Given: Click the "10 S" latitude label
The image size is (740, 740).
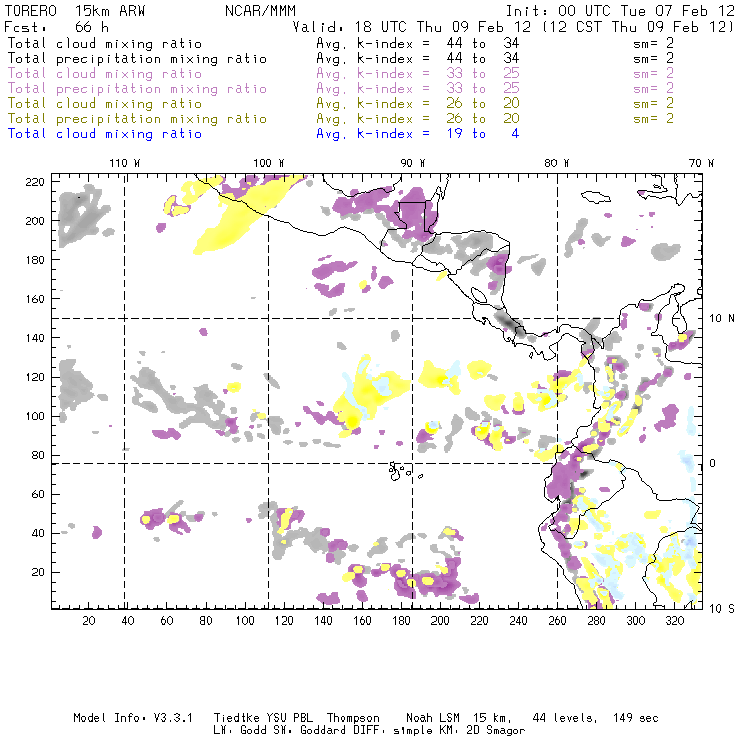Looking at the screenshot, I should click(722, 609).
